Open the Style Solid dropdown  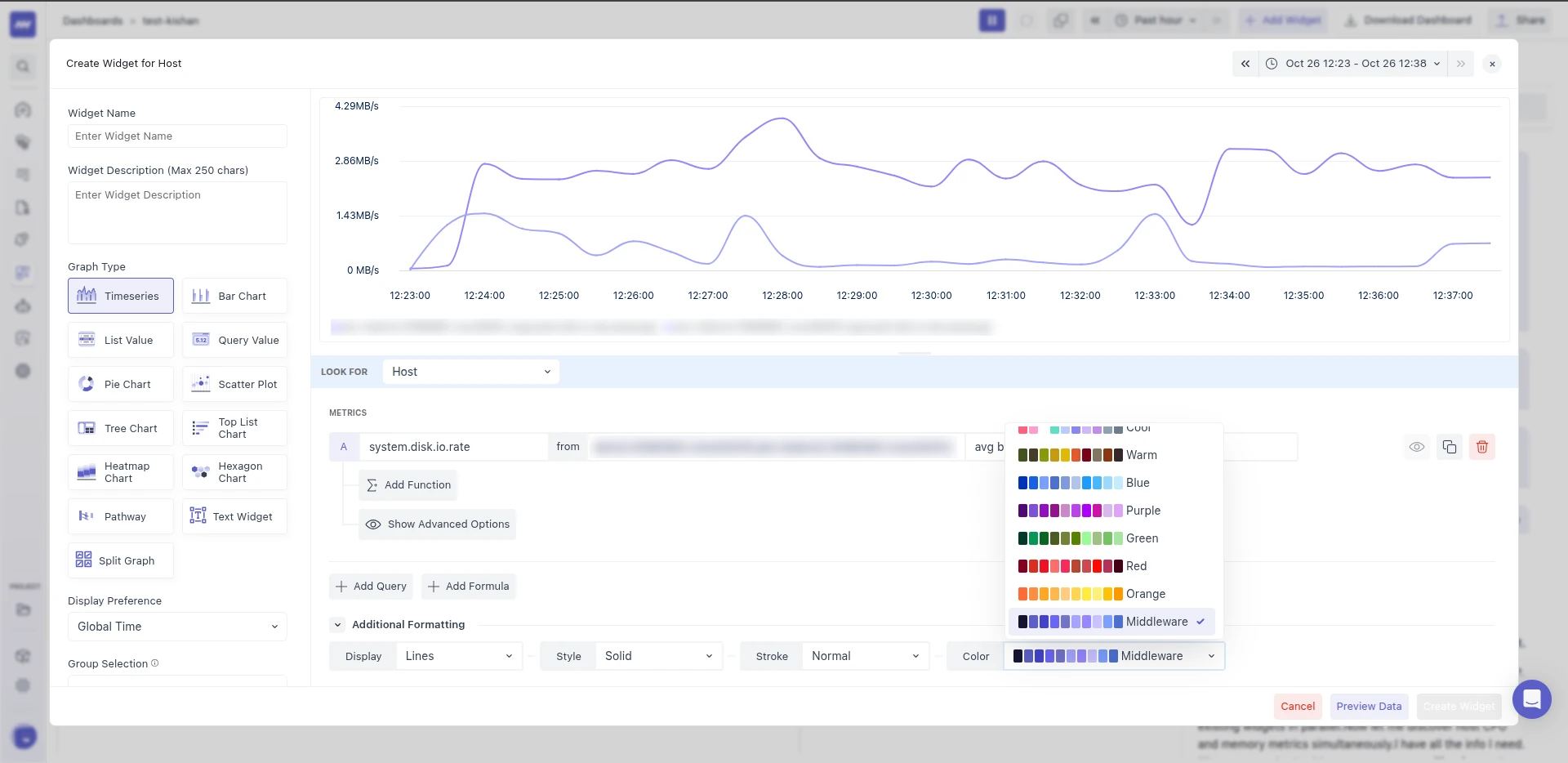(658, 656)
